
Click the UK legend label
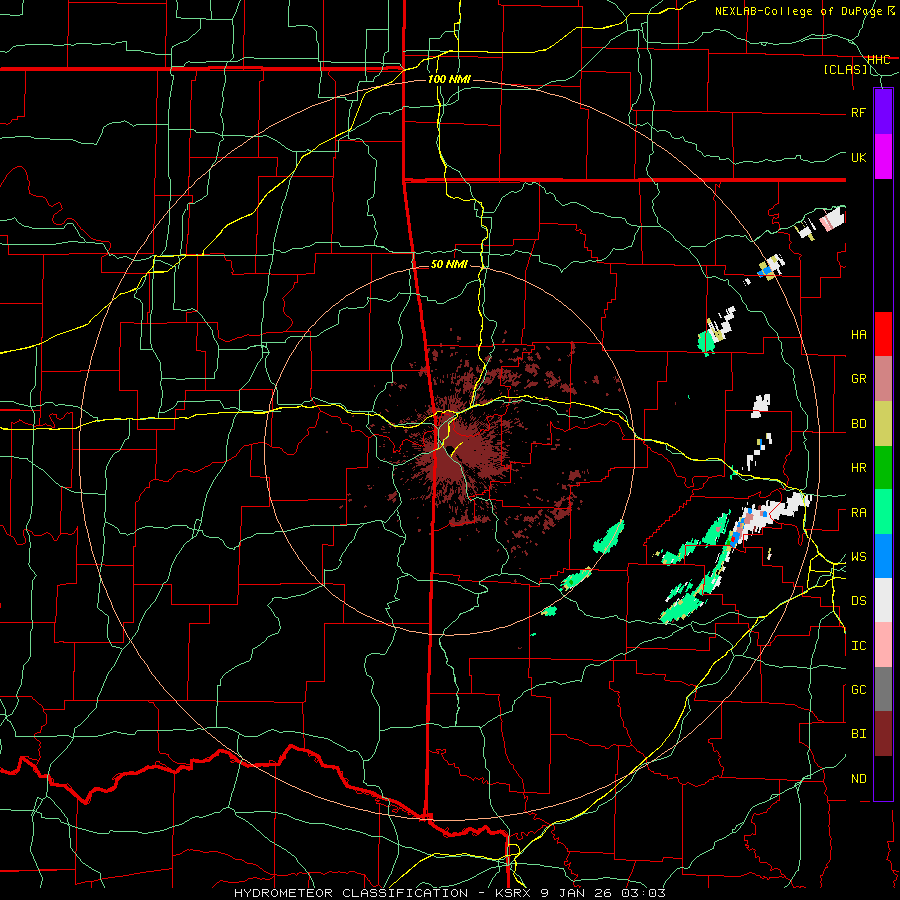tap(858, 157)
